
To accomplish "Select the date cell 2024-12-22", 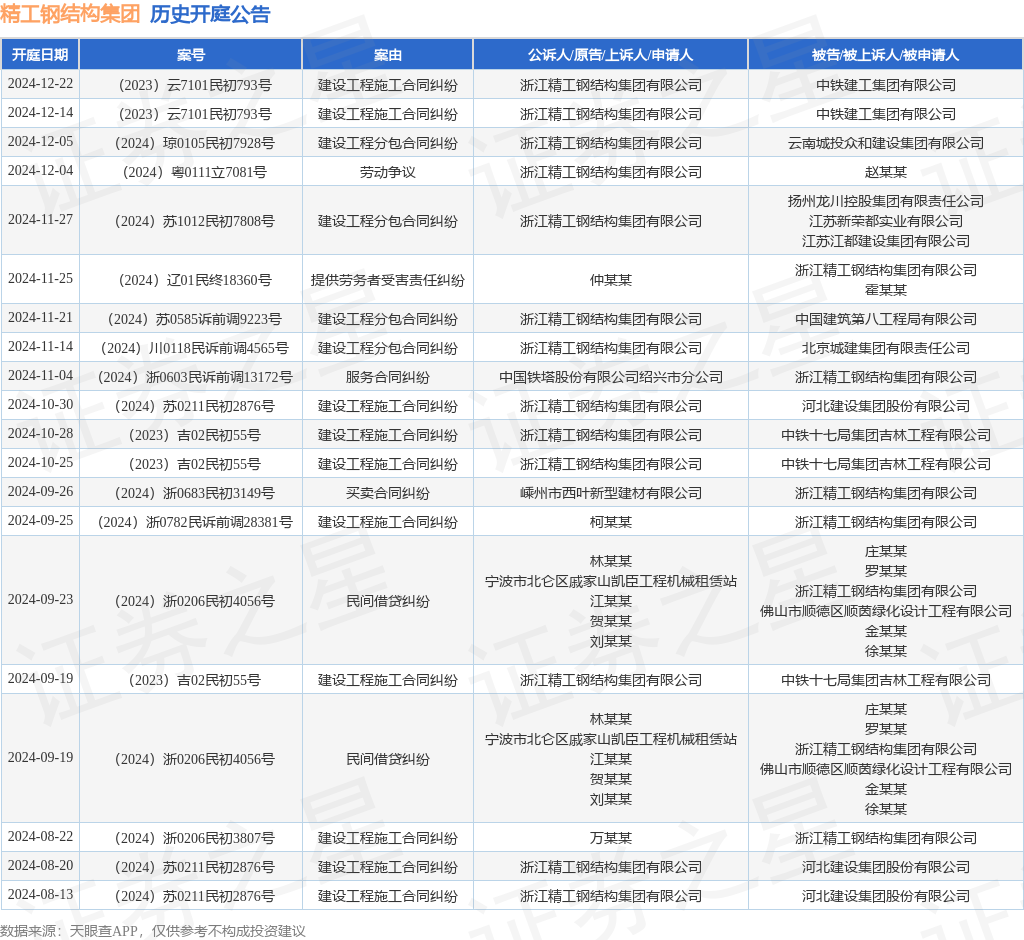I will [x=40, y=84].
